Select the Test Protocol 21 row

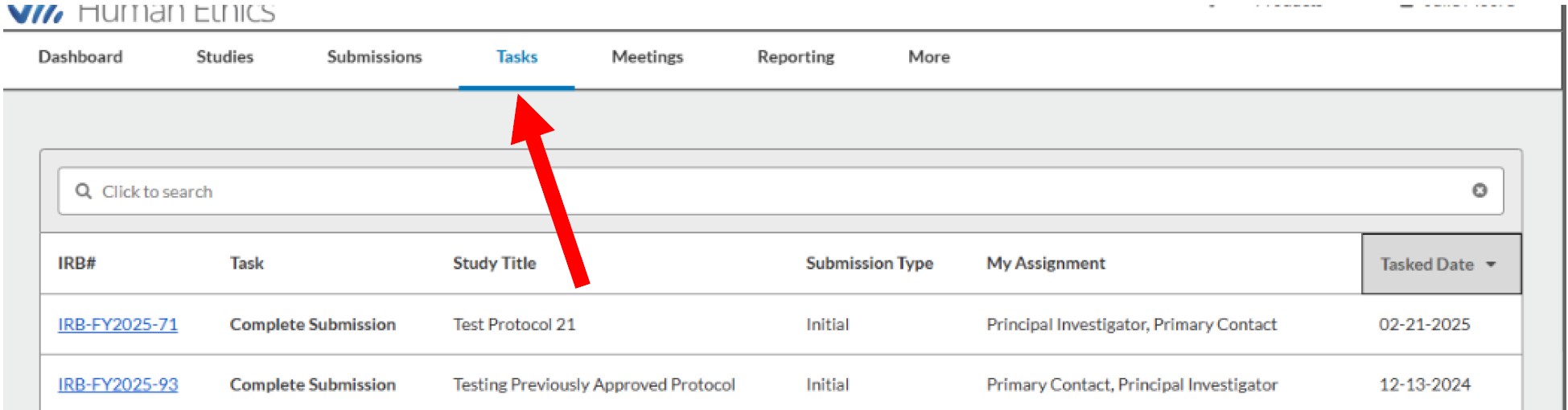(780, 325)
